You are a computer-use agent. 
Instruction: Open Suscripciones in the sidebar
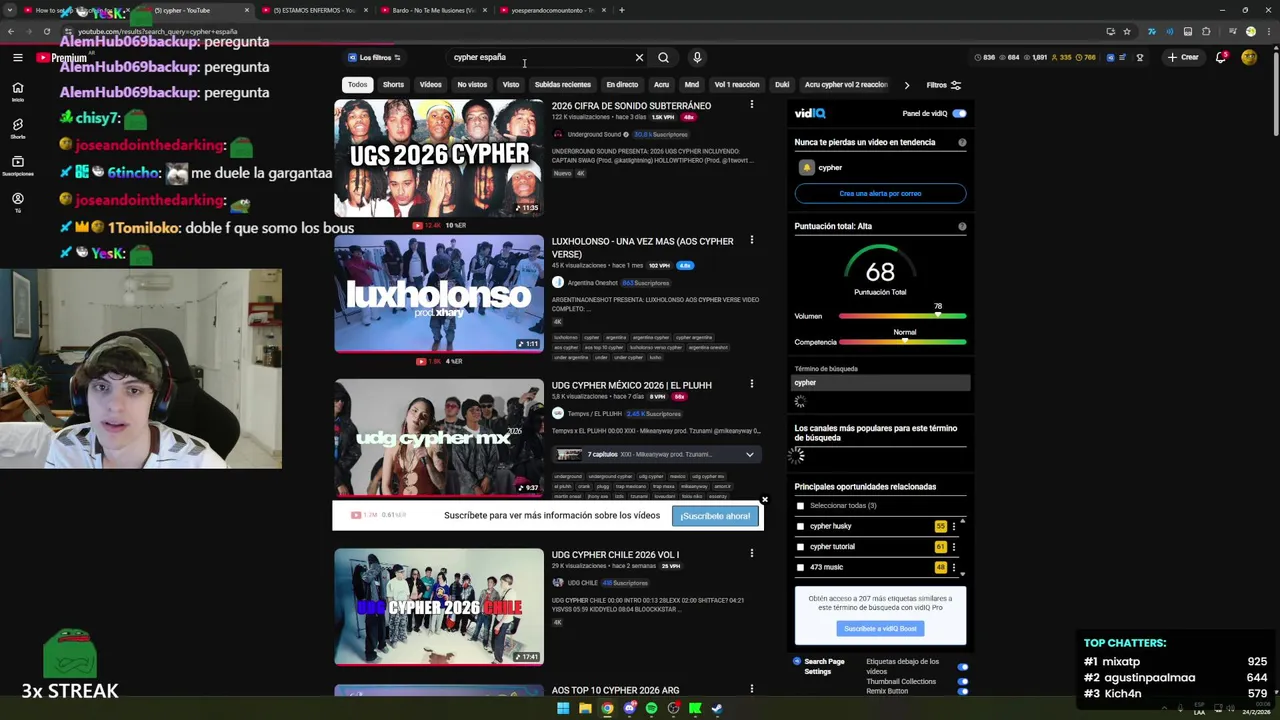coord(17,165)
